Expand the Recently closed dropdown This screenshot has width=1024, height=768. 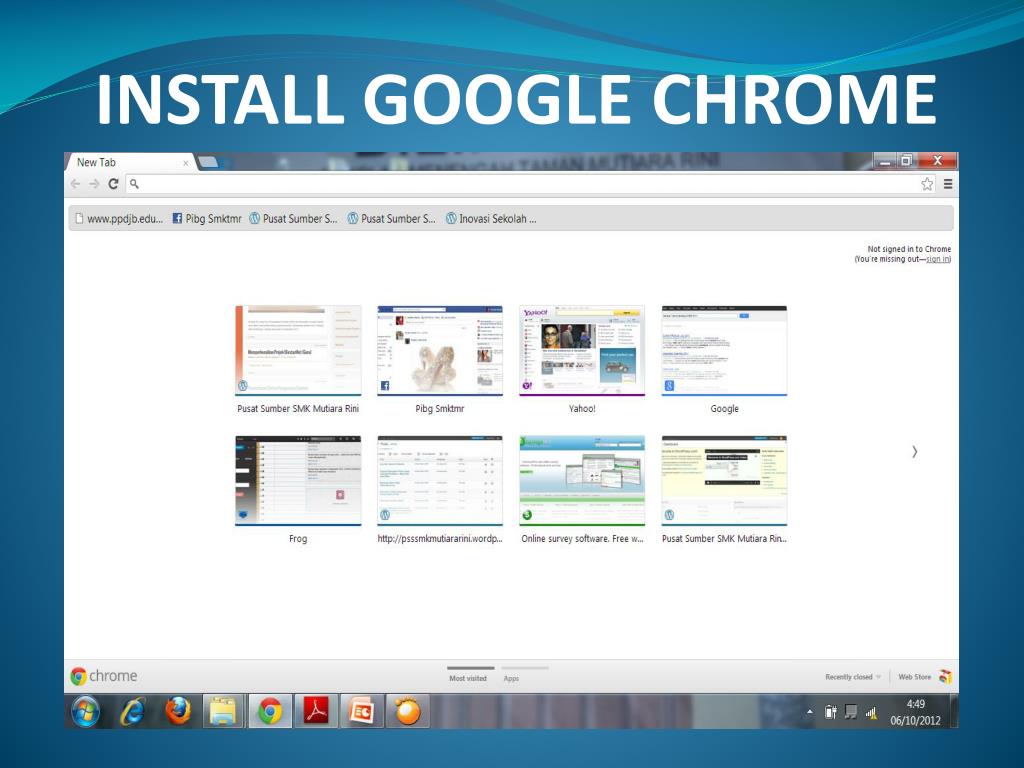[852, 677]
